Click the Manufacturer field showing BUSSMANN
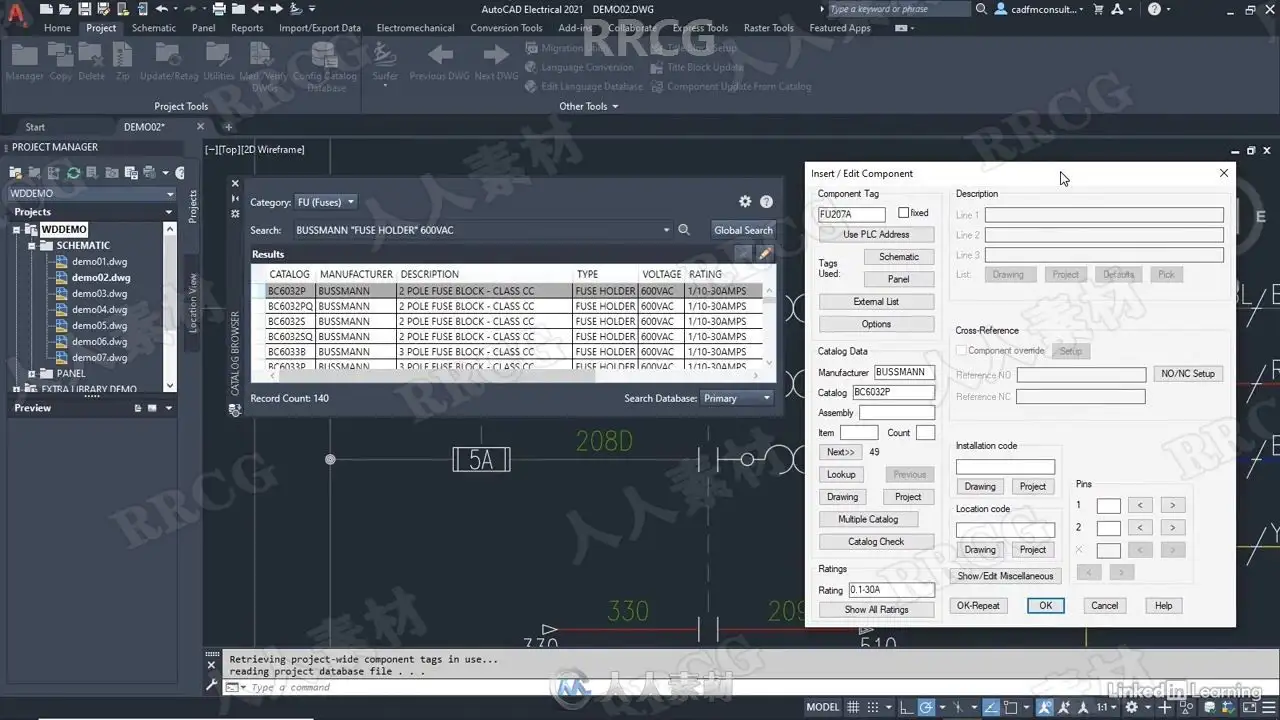Screen dimensions: 1280x720 (903, 372)
